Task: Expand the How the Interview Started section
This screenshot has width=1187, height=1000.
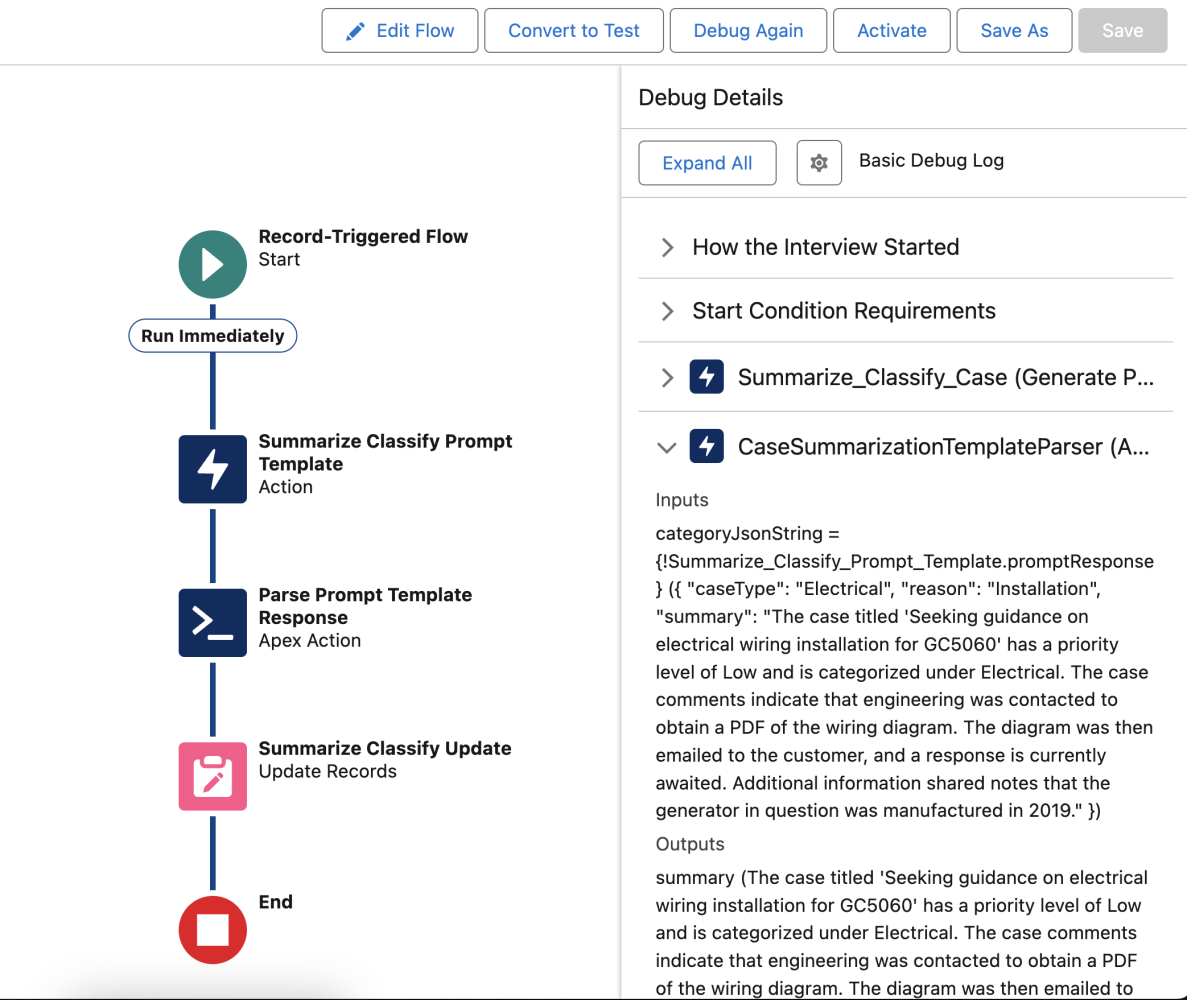Action: (667, 247)
